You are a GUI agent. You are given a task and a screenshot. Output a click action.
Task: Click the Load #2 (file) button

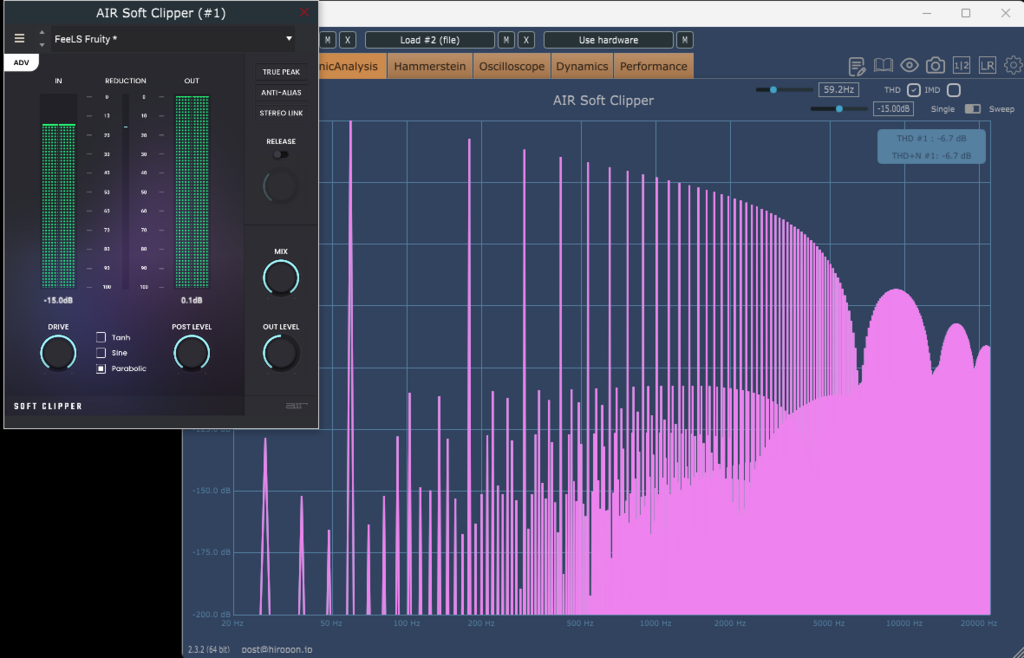430,40
